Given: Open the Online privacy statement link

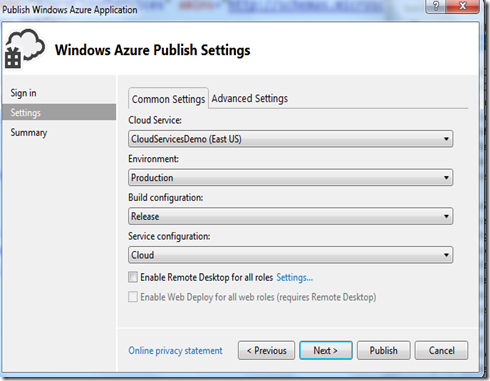Looking at the screenshot, I should click(x=175, y=351).
